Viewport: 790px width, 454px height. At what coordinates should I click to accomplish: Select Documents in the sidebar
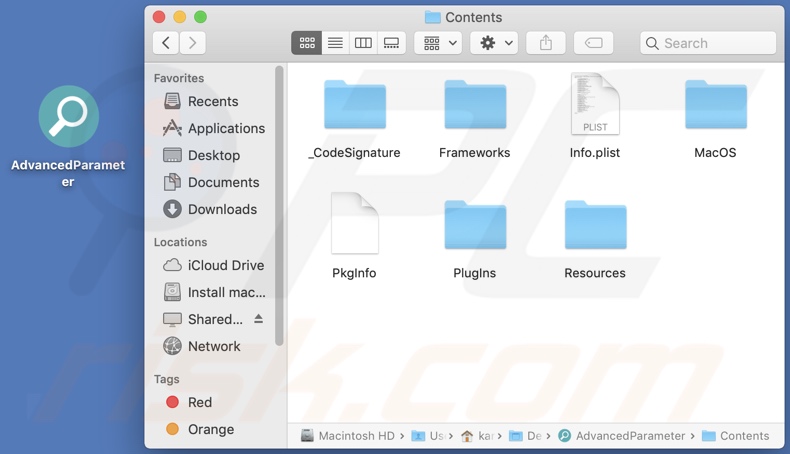point(210,182)
